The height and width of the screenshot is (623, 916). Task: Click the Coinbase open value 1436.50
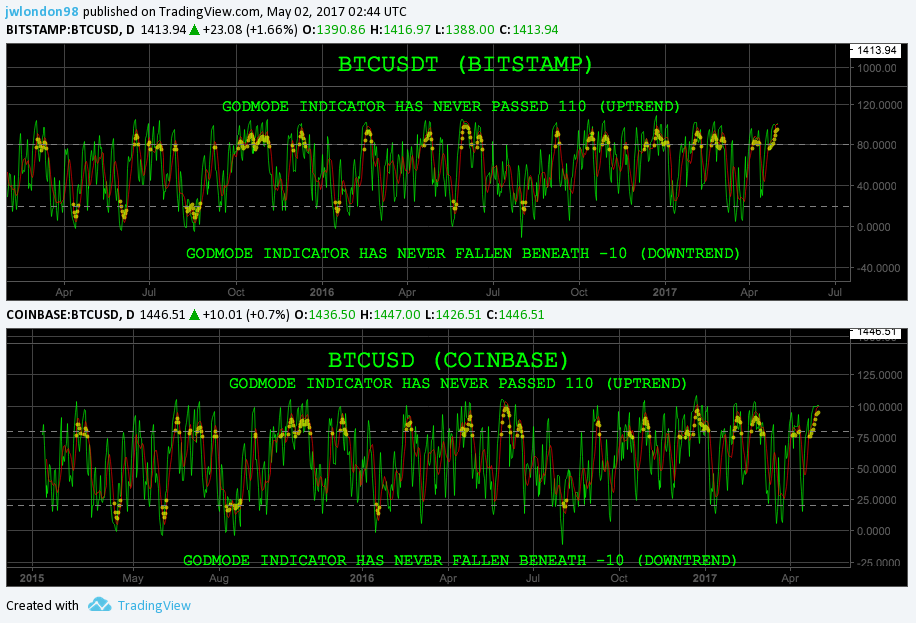coord(332,314)
